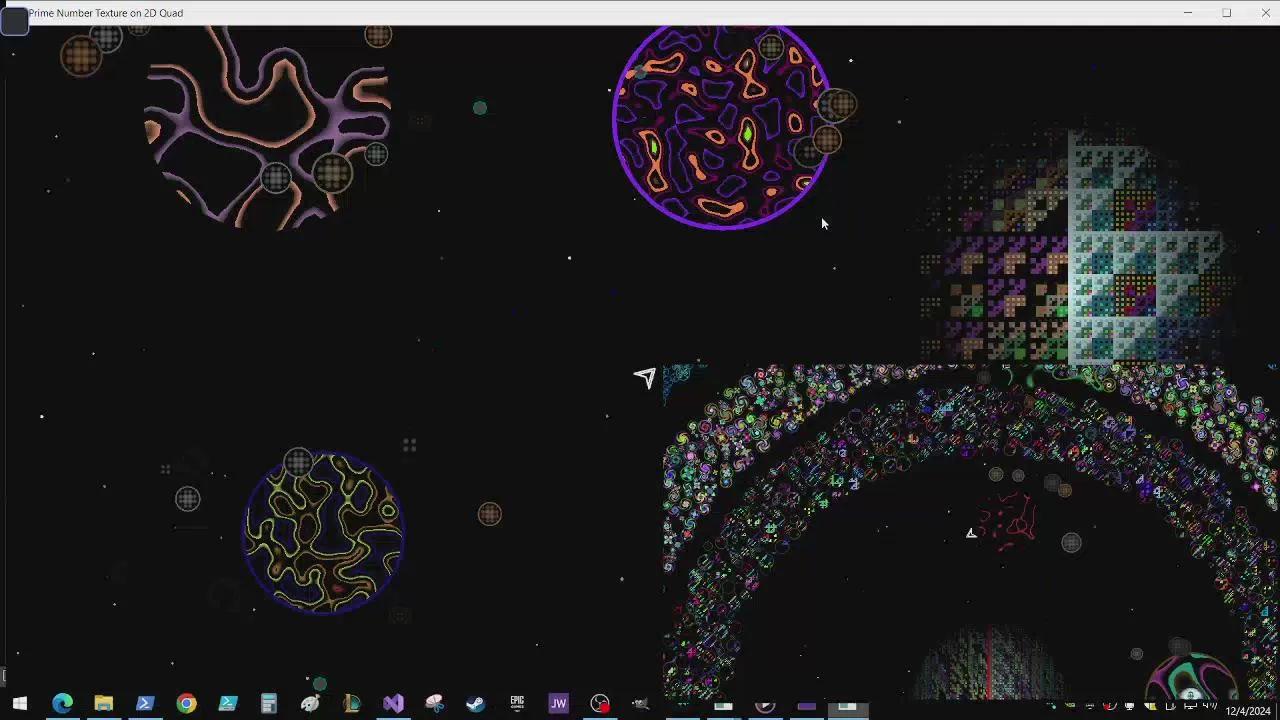Viewport: 1280px width, 720px height.
Task: Click the white arrow-shaped ship
Action: [x=646, y=377]
